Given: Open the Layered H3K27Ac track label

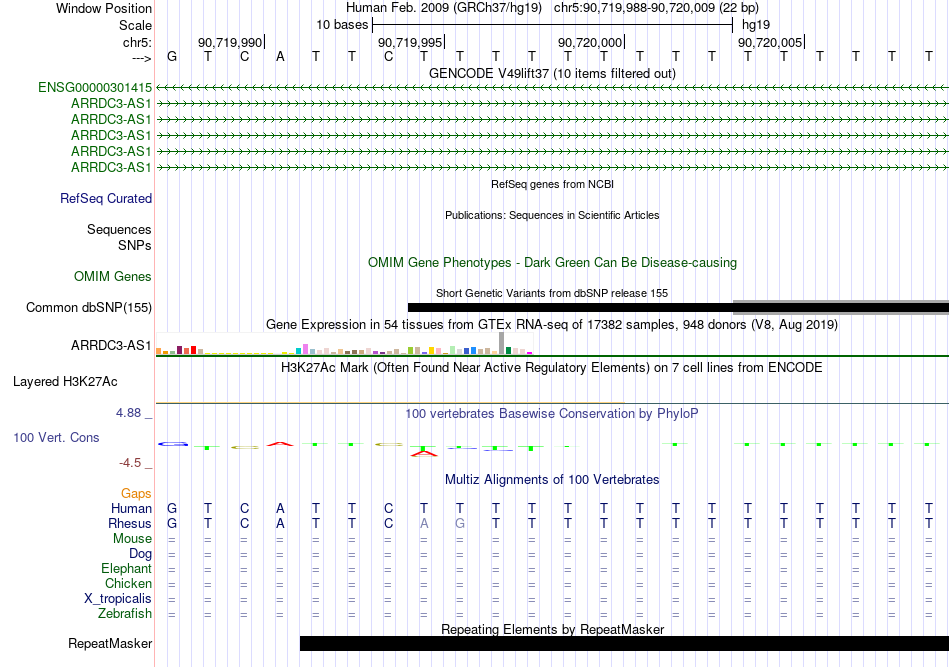Looking at the screenshot, I should (x=65, y=382).
